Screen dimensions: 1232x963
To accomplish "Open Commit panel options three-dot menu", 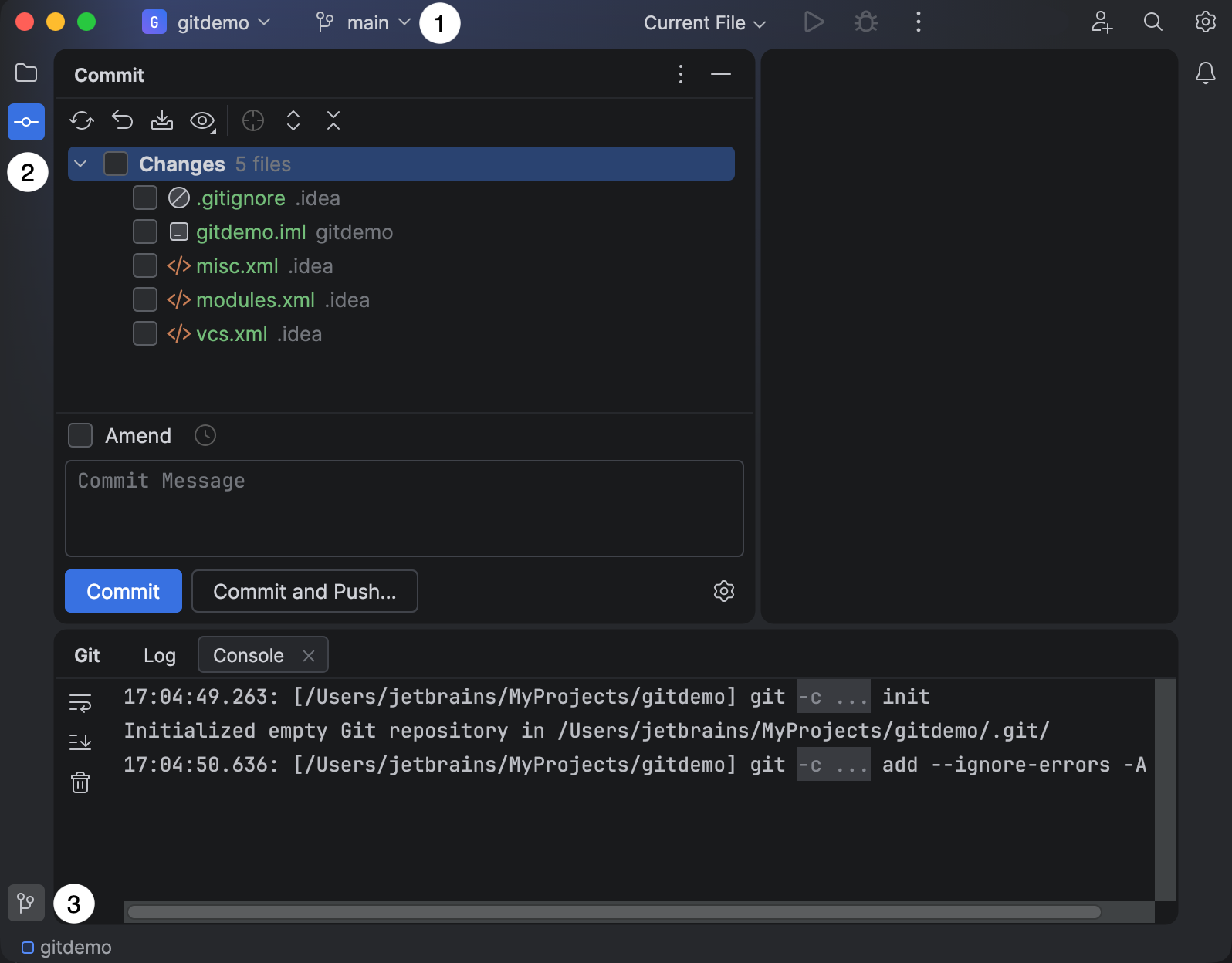I will click(680, 74).
